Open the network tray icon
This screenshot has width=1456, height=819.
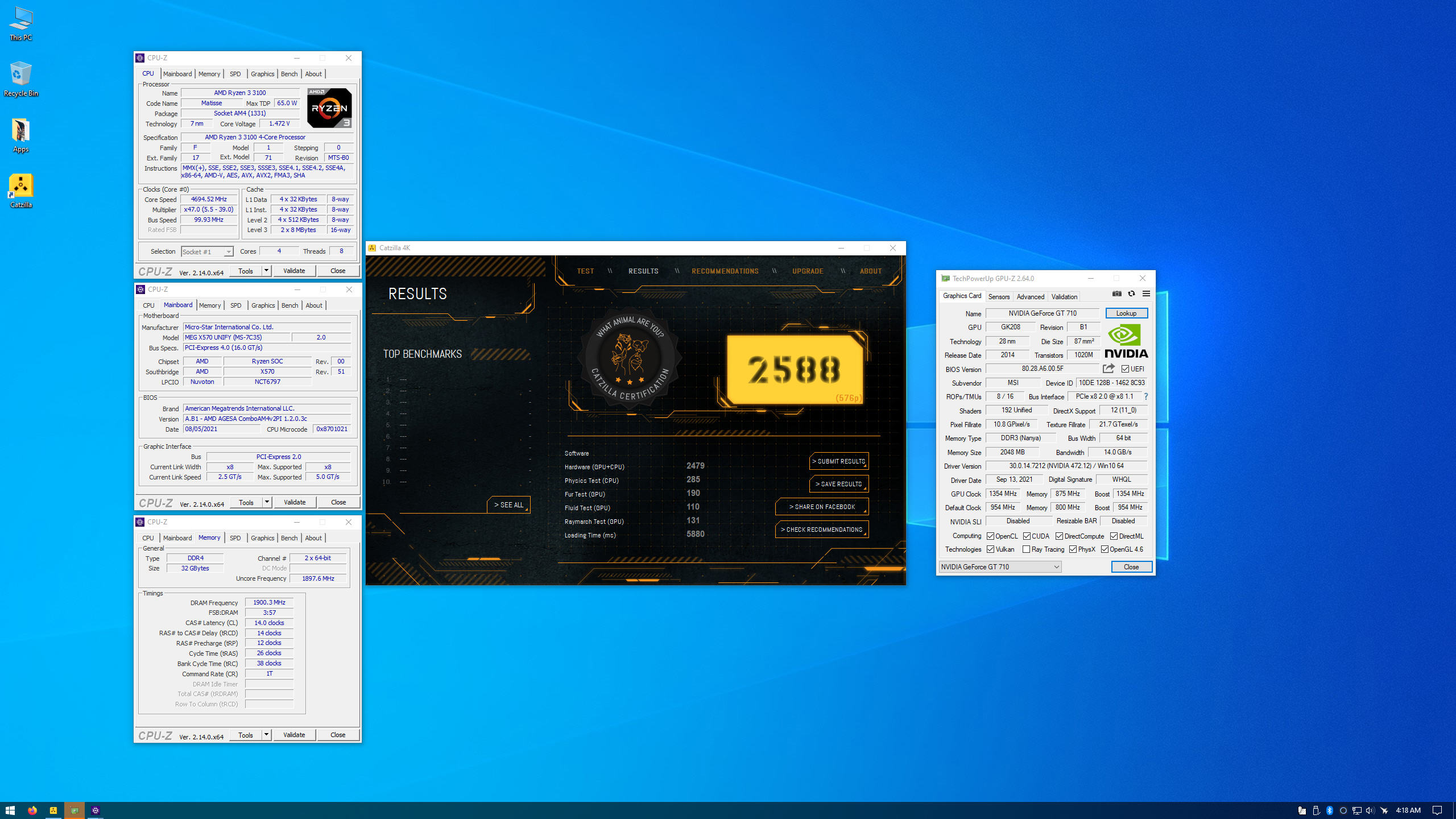tap(1356, 810)
